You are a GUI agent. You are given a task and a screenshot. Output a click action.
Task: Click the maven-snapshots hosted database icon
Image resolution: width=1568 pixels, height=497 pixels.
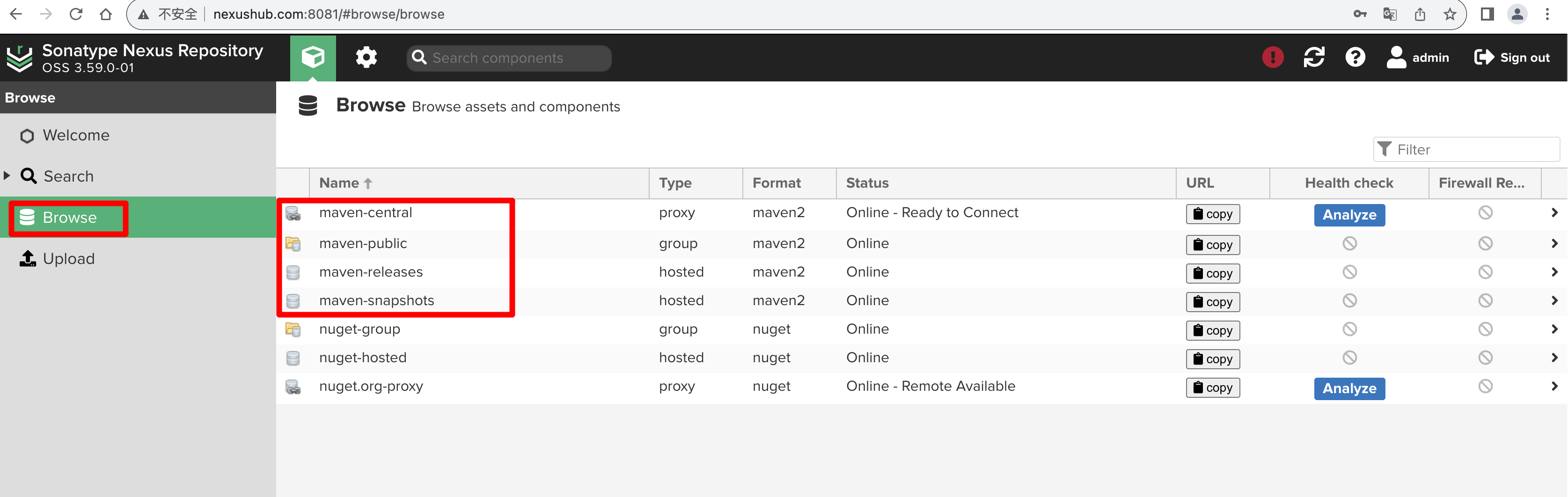[x=293, y=301]
